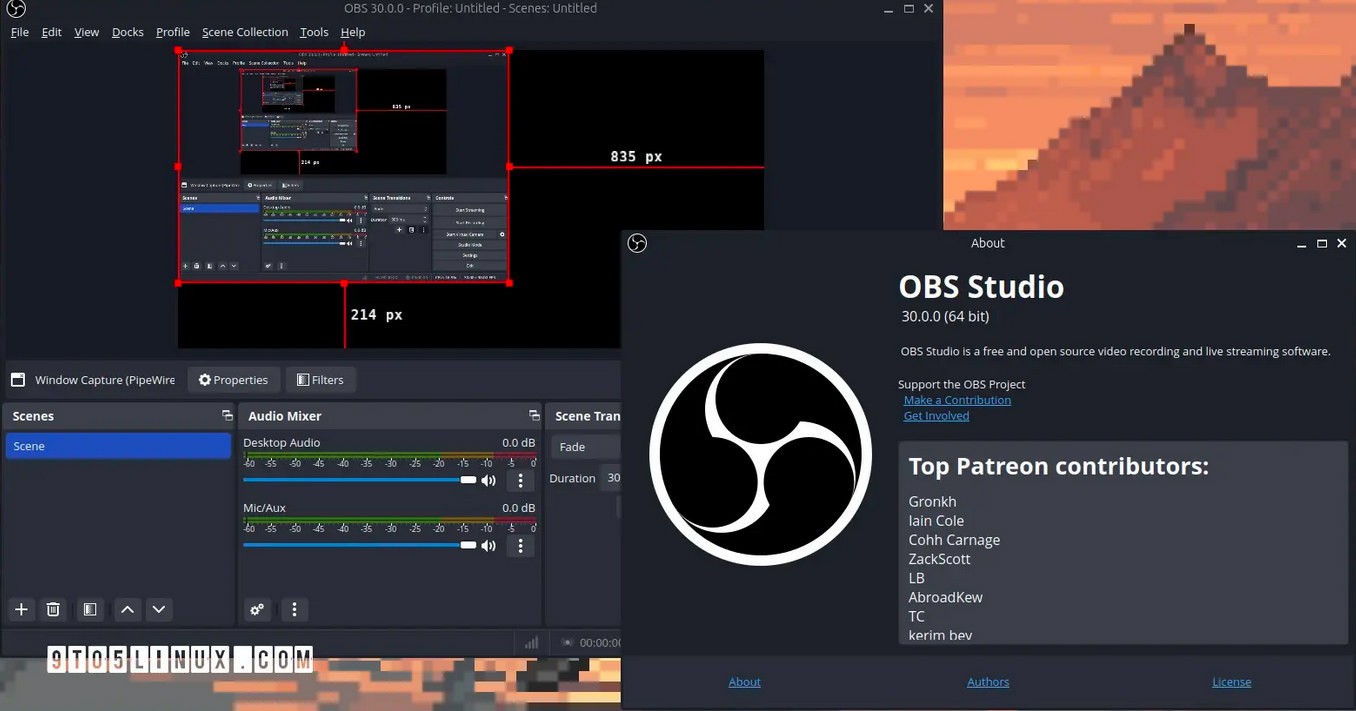Remove the selected scene using the trash icon
1356x711 pixels.
point(54,609)
